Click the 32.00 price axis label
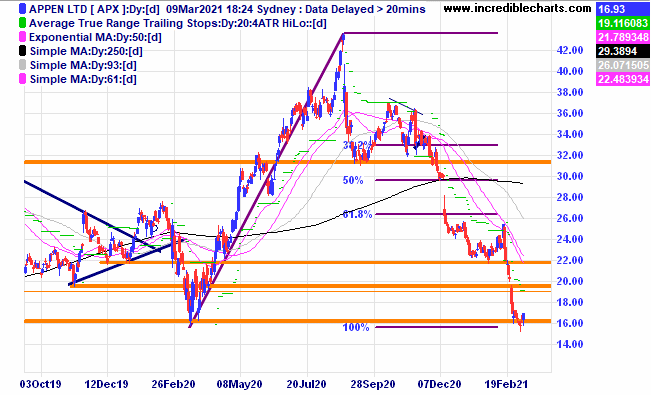Screen dimensions: 651x395 570,155
